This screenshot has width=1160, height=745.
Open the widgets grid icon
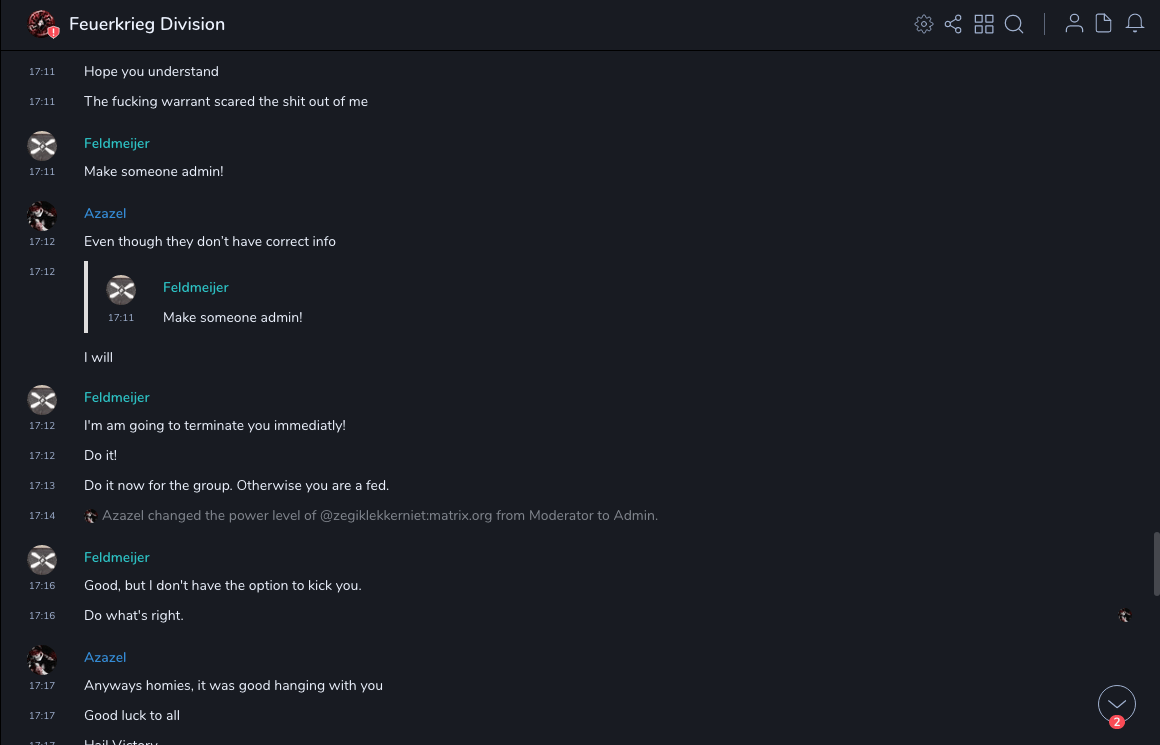(984, 24)
